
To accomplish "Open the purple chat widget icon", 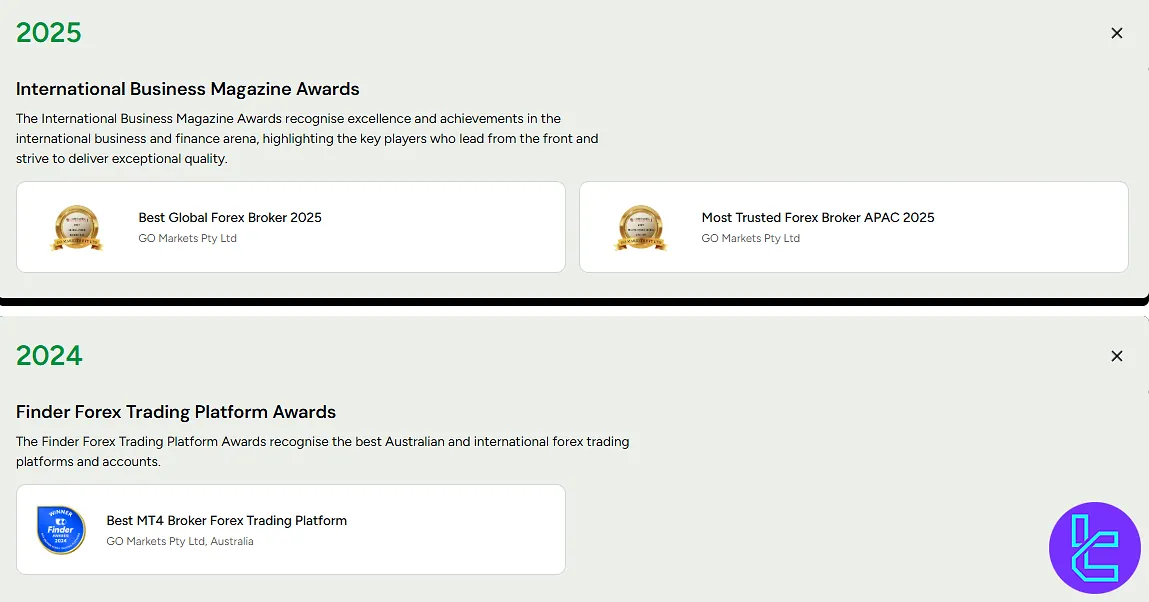I will (1094, 548).
